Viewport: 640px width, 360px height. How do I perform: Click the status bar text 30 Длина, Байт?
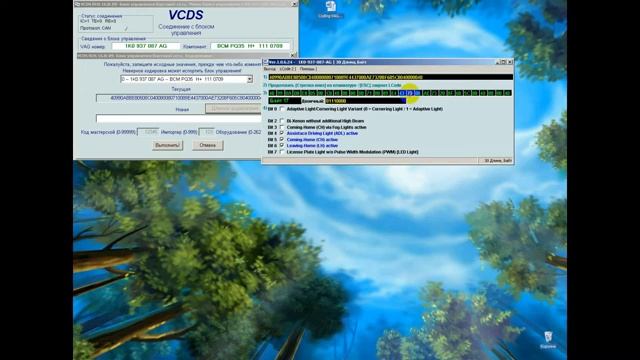coord(498,161)
